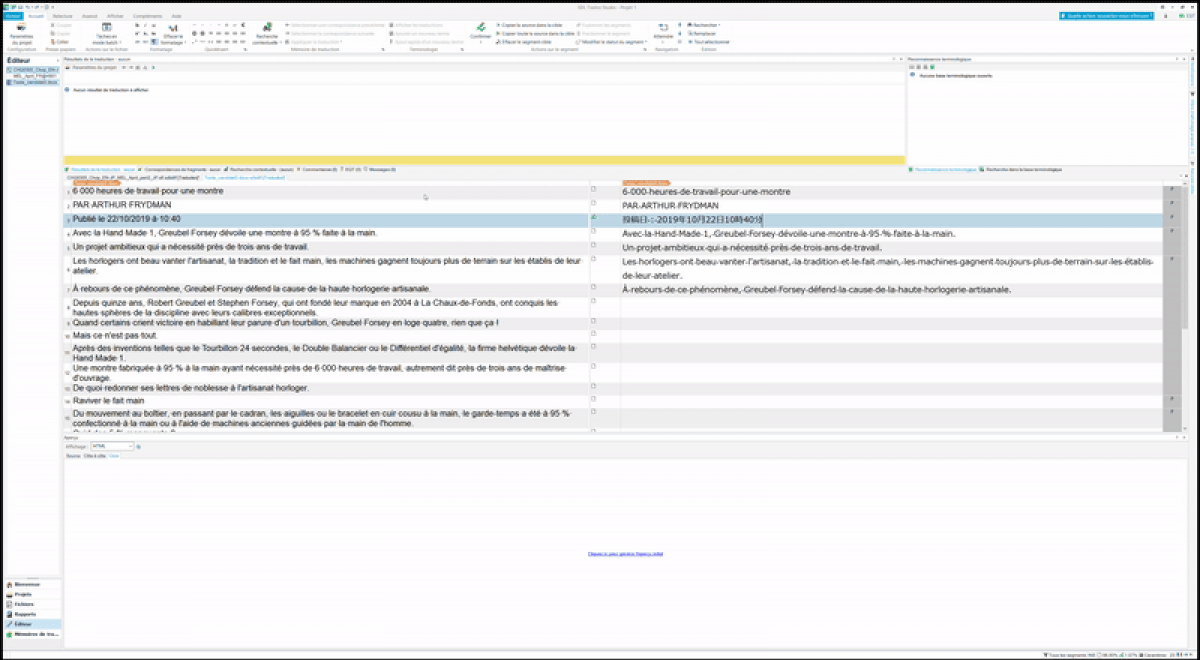Open the Affichage HTML dropdown in Aperçu

tap(112, 446)
